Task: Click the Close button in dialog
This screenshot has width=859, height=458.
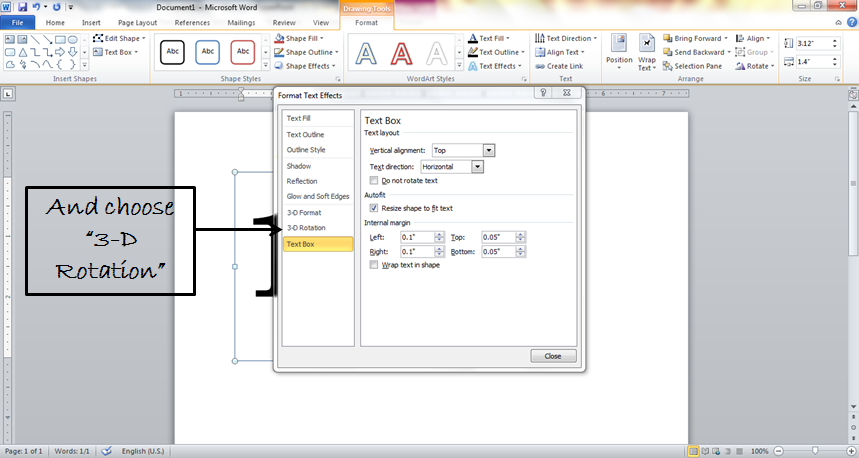Action: pos(553,356)
